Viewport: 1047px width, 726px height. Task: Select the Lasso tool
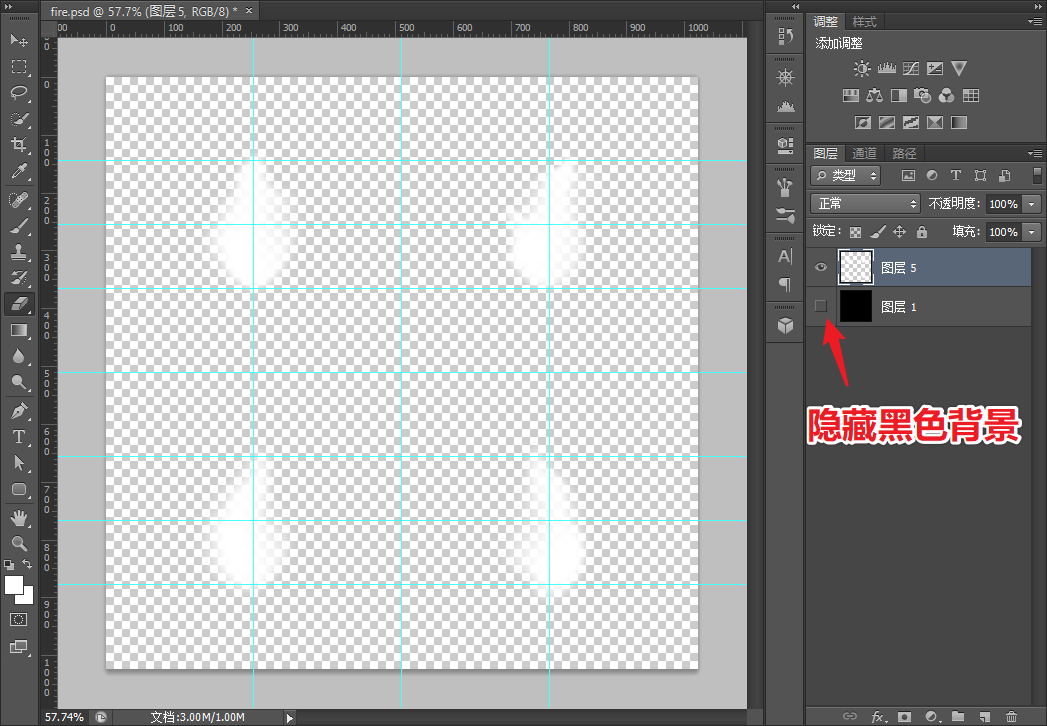tap(19, 93)
